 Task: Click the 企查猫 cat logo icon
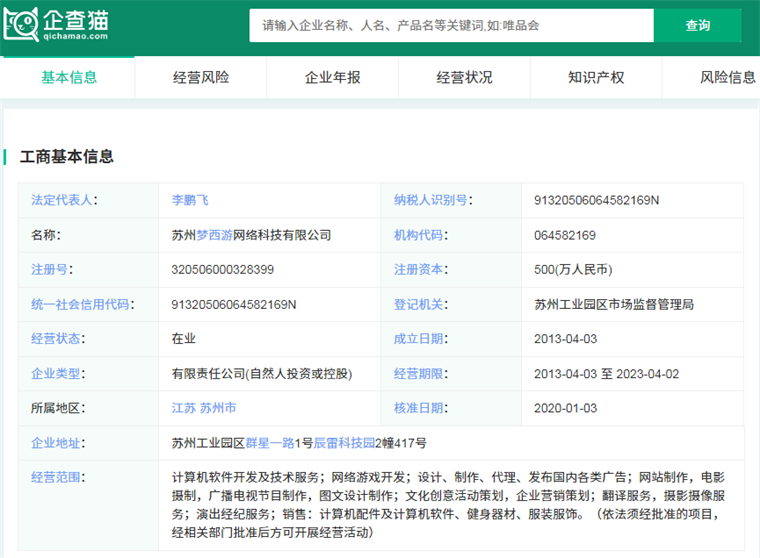pyautogui.click(x=21, y=24)
